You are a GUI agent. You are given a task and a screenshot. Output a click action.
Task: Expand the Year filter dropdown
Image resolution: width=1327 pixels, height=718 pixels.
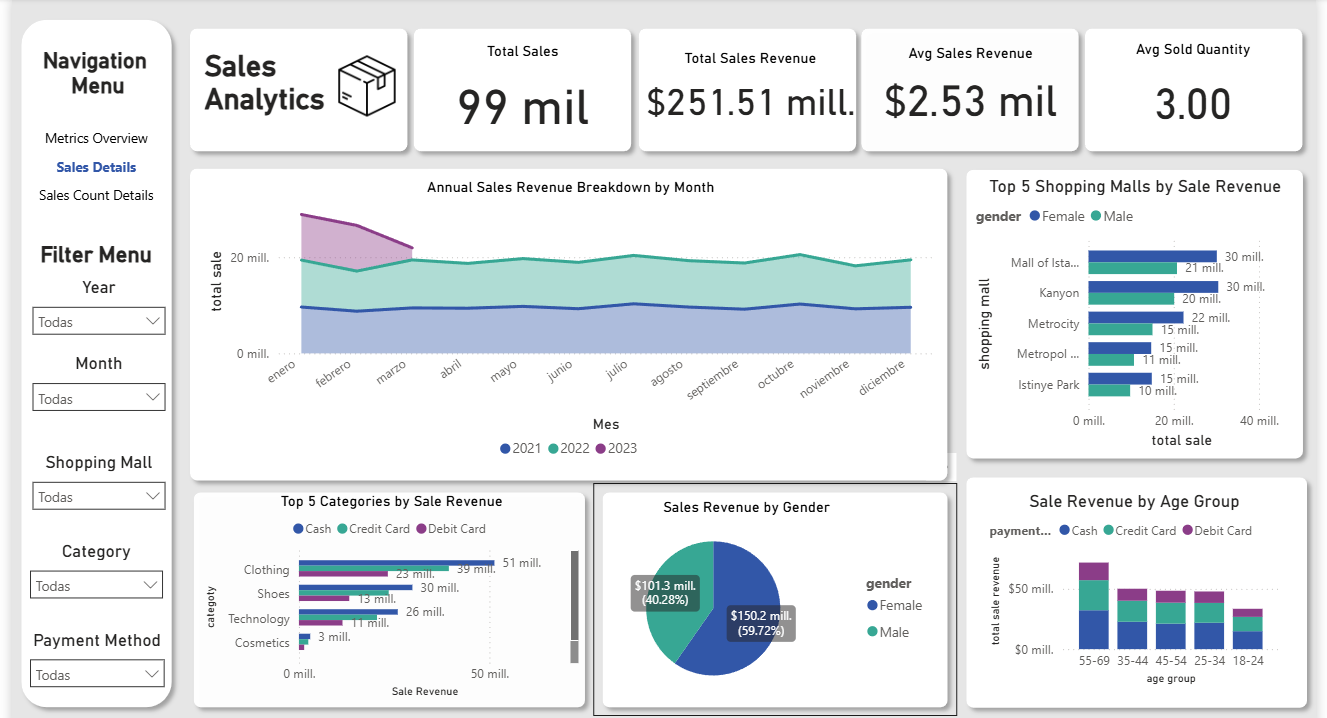pos(98,321)
